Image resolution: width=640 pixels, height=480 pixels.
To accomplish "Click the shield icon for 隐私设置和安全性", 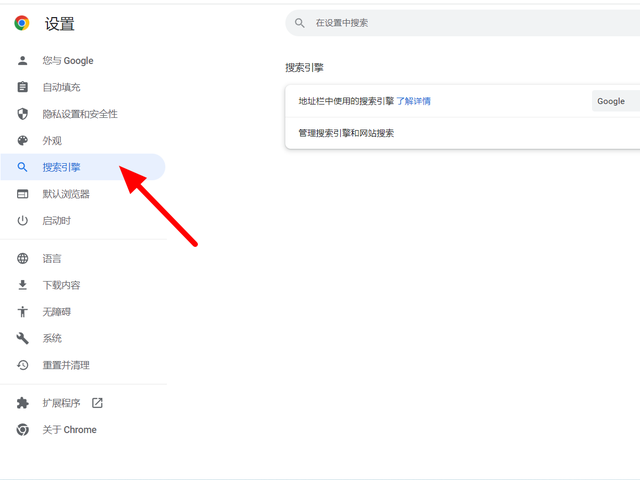I will (23, 114).
